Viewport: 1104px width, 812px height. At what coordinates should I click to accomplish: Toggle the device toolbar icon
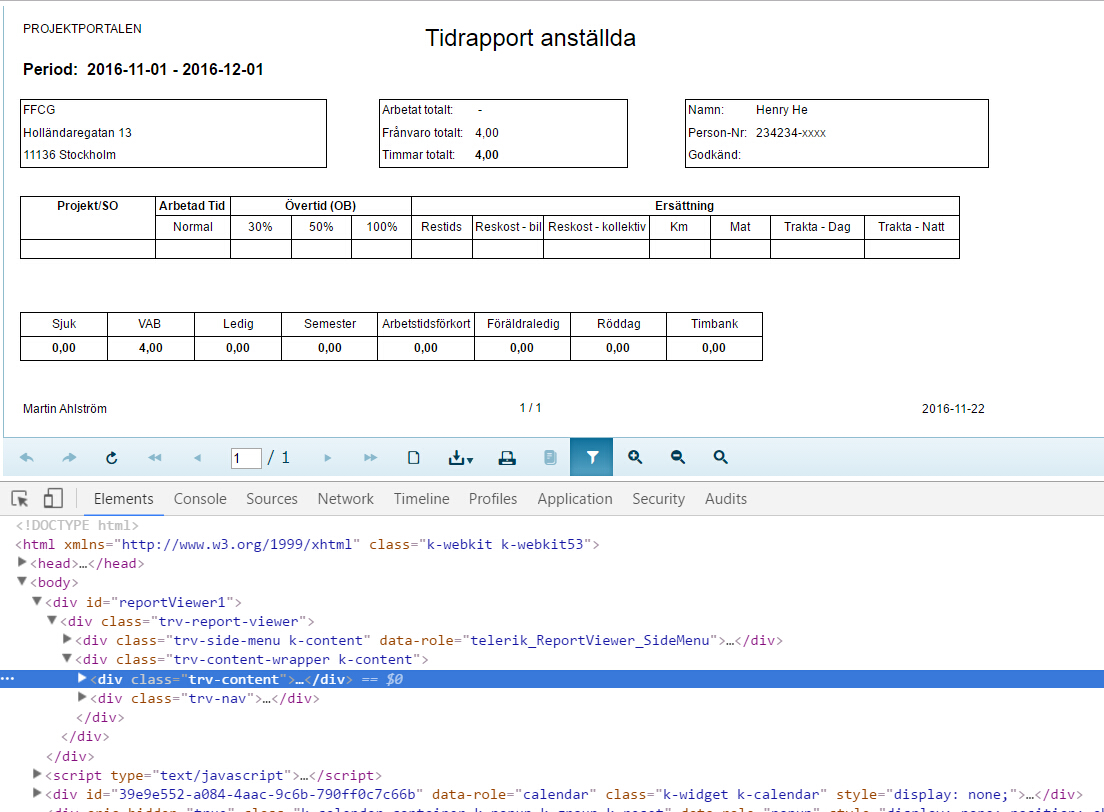click(x=53, y=498)
